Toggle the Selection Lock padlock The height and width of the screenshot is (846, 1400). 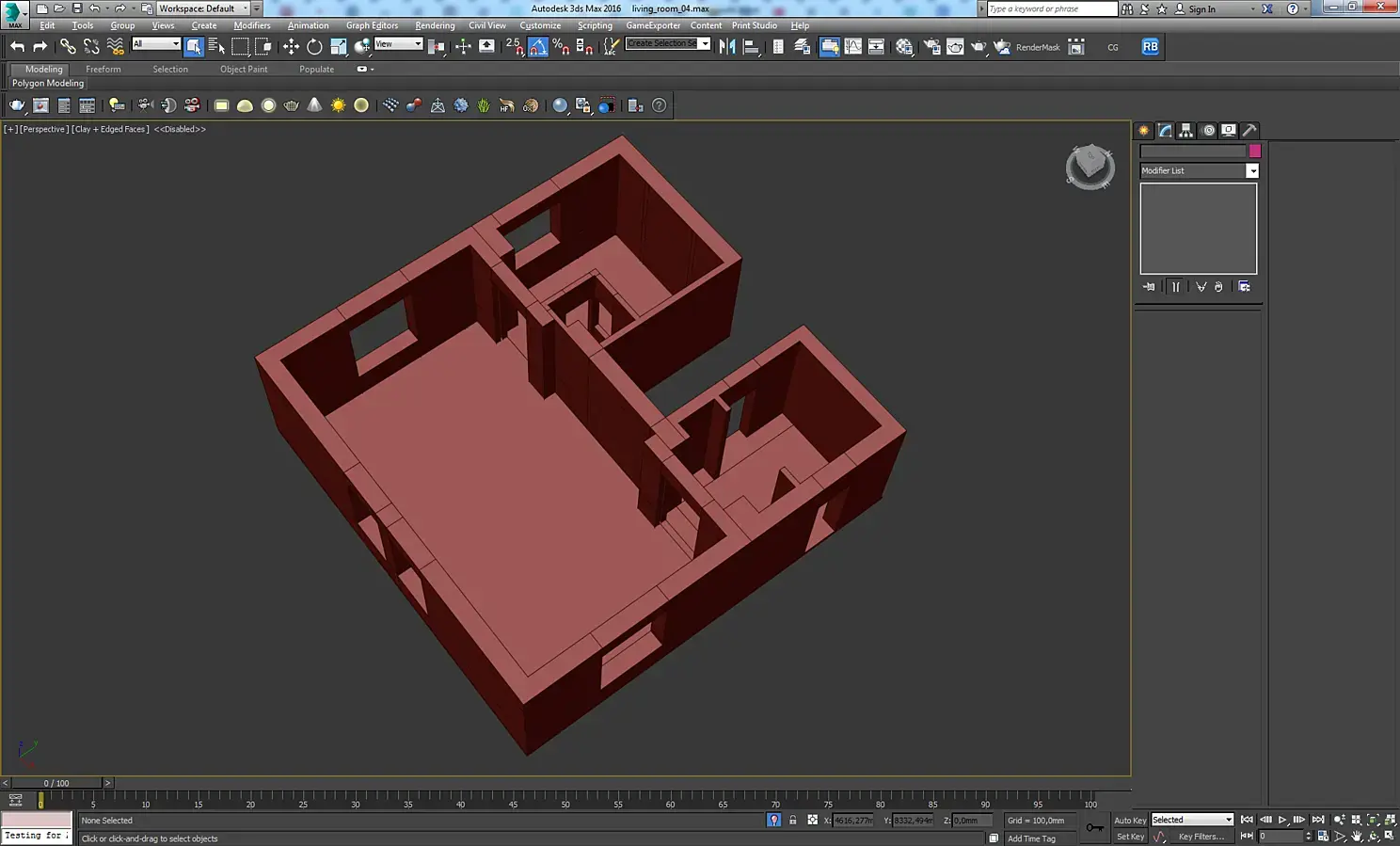(792, 821)
